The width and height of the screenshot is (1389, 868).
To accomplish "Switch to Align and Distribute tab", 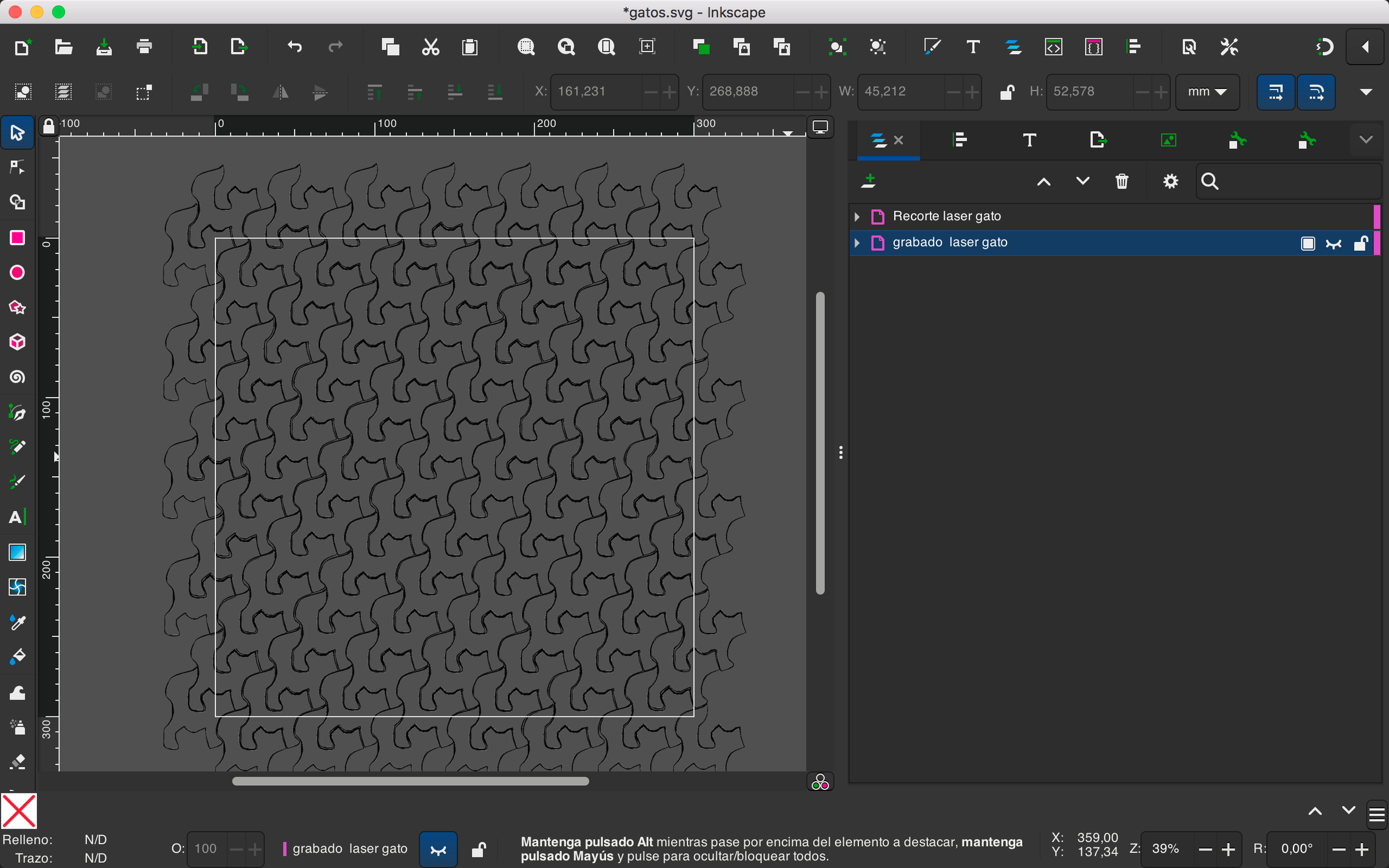I will click(960, 140).
